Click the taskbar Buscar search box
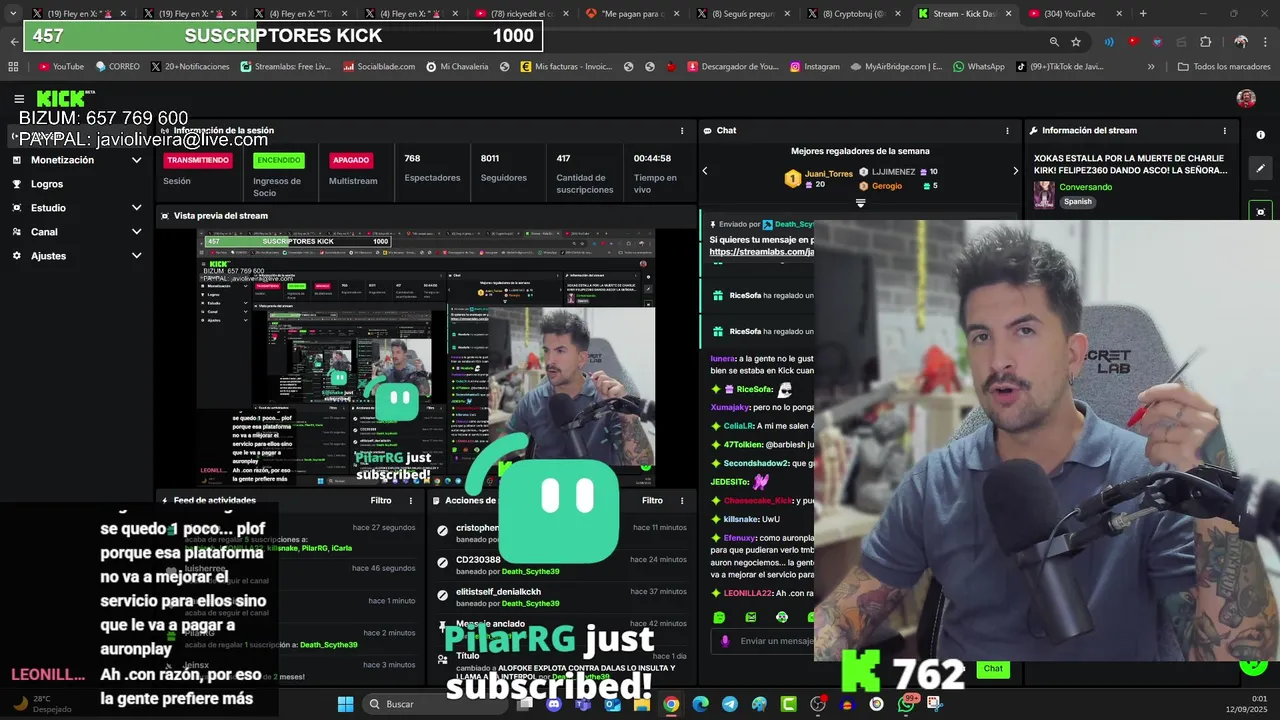This screenshot has width=1280, height=720. tap(435, 704)
